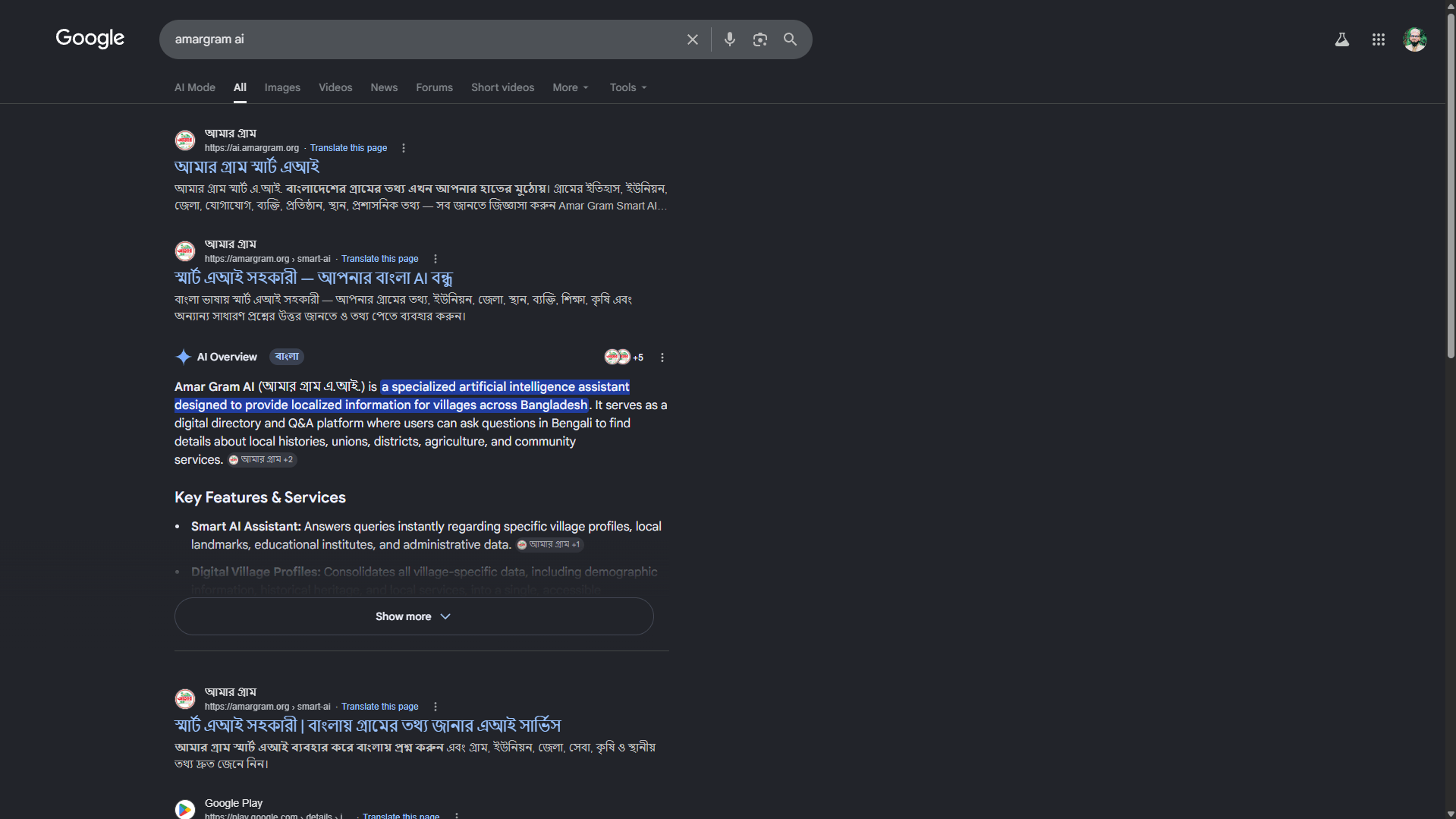Select the All results tab
The width and height of the screenshot is (1456, 819).
tap(240, 87)
